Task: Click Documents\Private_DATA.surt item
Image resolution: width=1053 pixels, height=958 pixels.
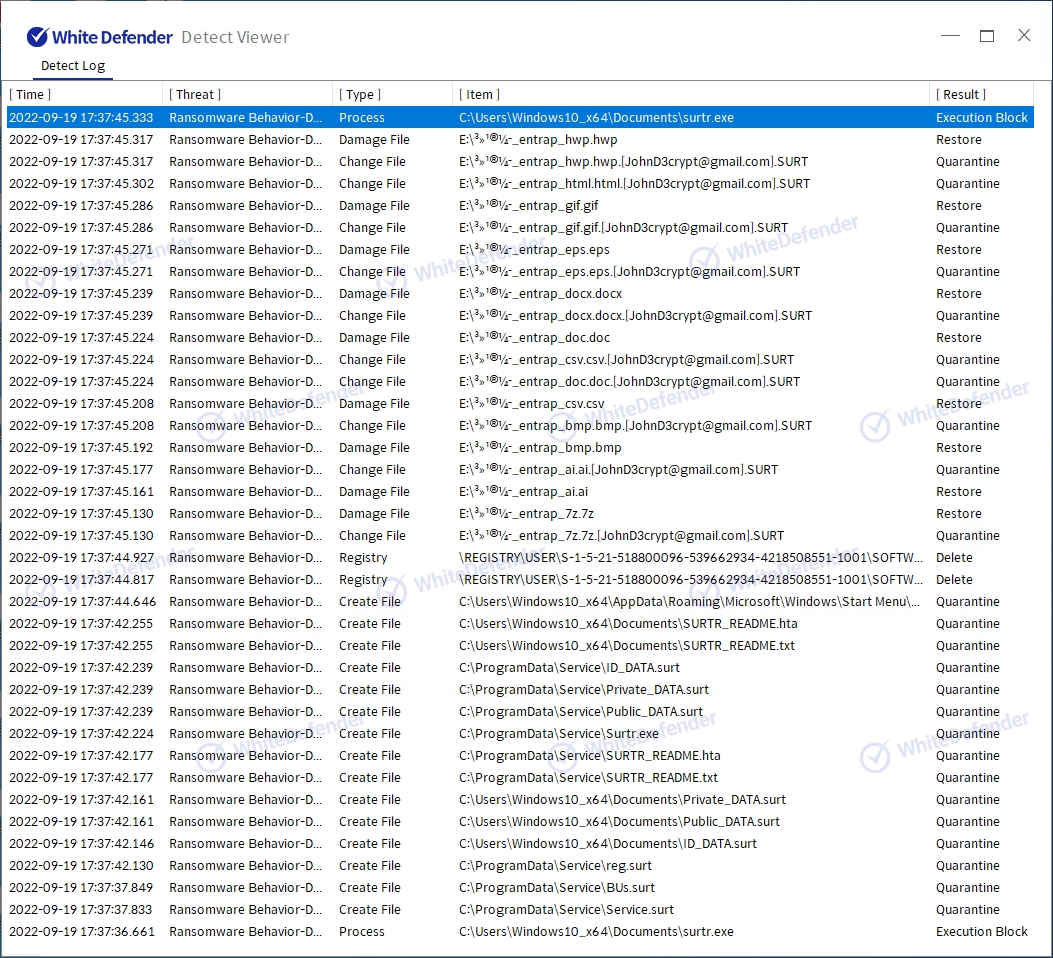Action: click(x=622, y=800)
